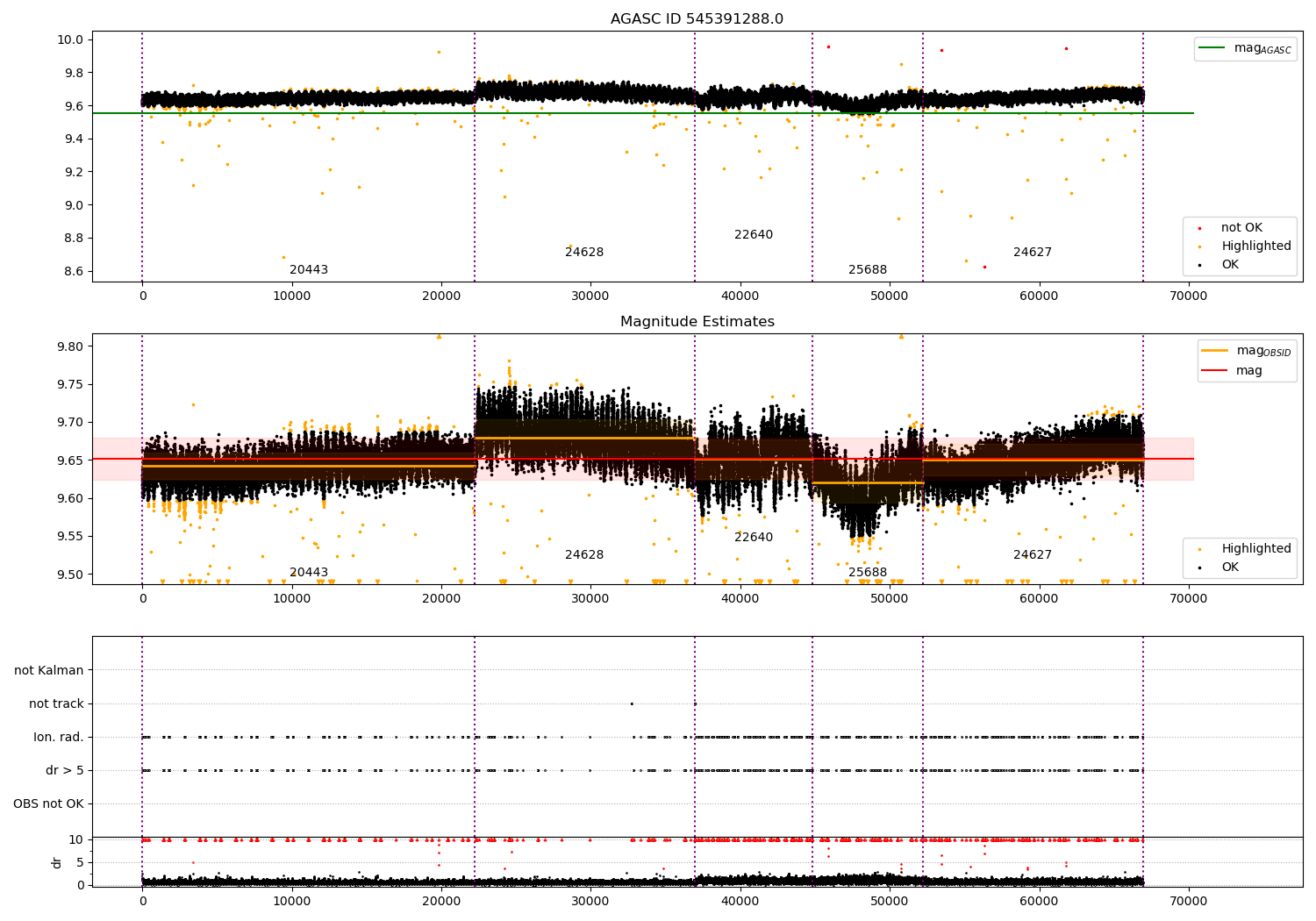The width and height of the screenshot is (1316, 921).
Task: Click the 'dr > 5' axis label
Action: [65, 770]
